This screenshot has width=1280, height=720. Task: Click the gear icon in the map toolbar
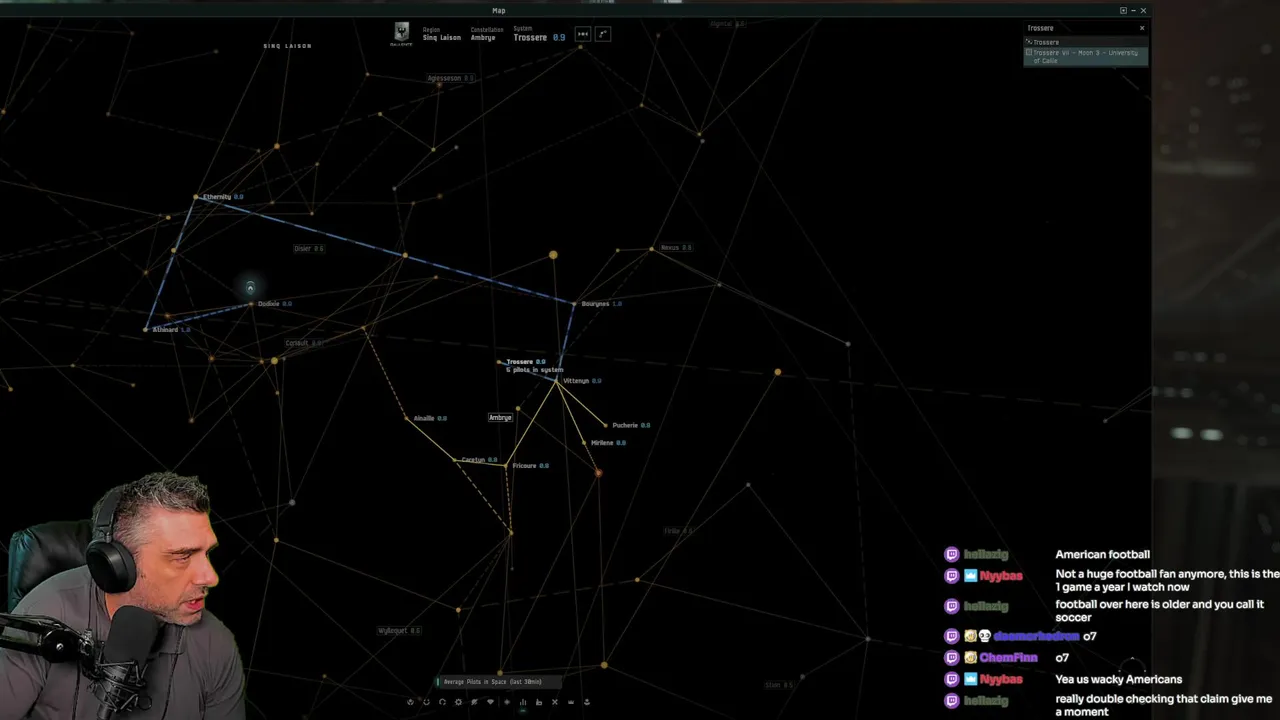458,702
